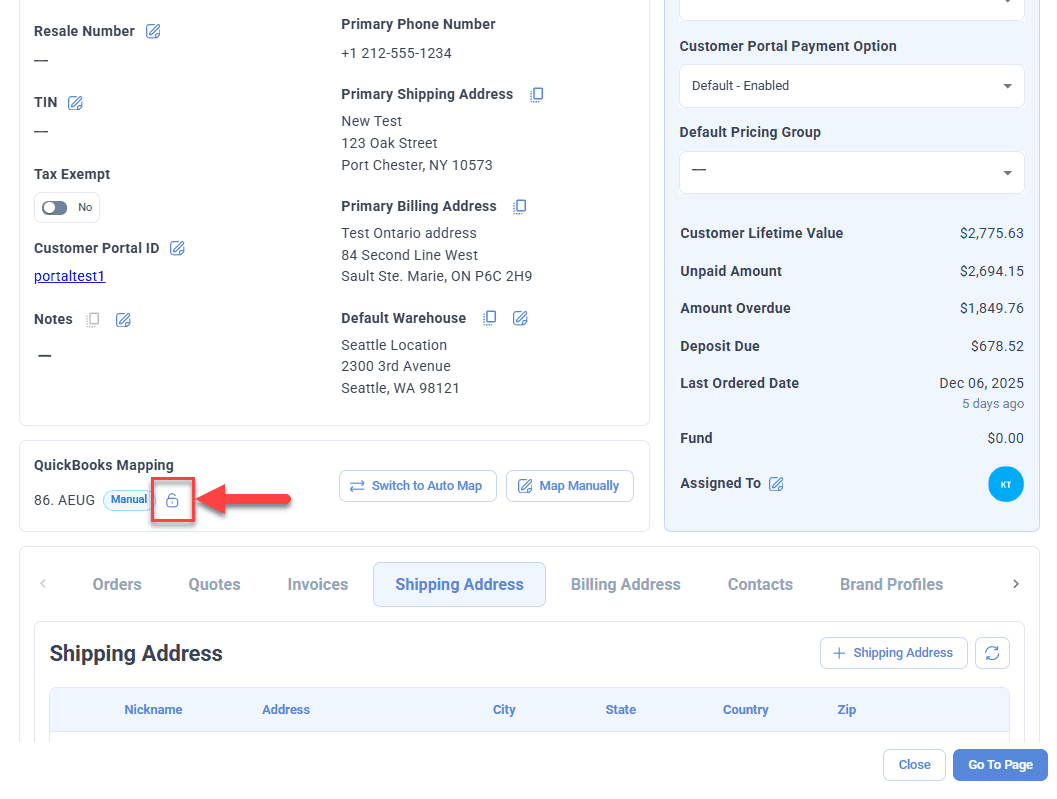Copy the Primary Billing Address
The image size is (1057, 799).
519,207
